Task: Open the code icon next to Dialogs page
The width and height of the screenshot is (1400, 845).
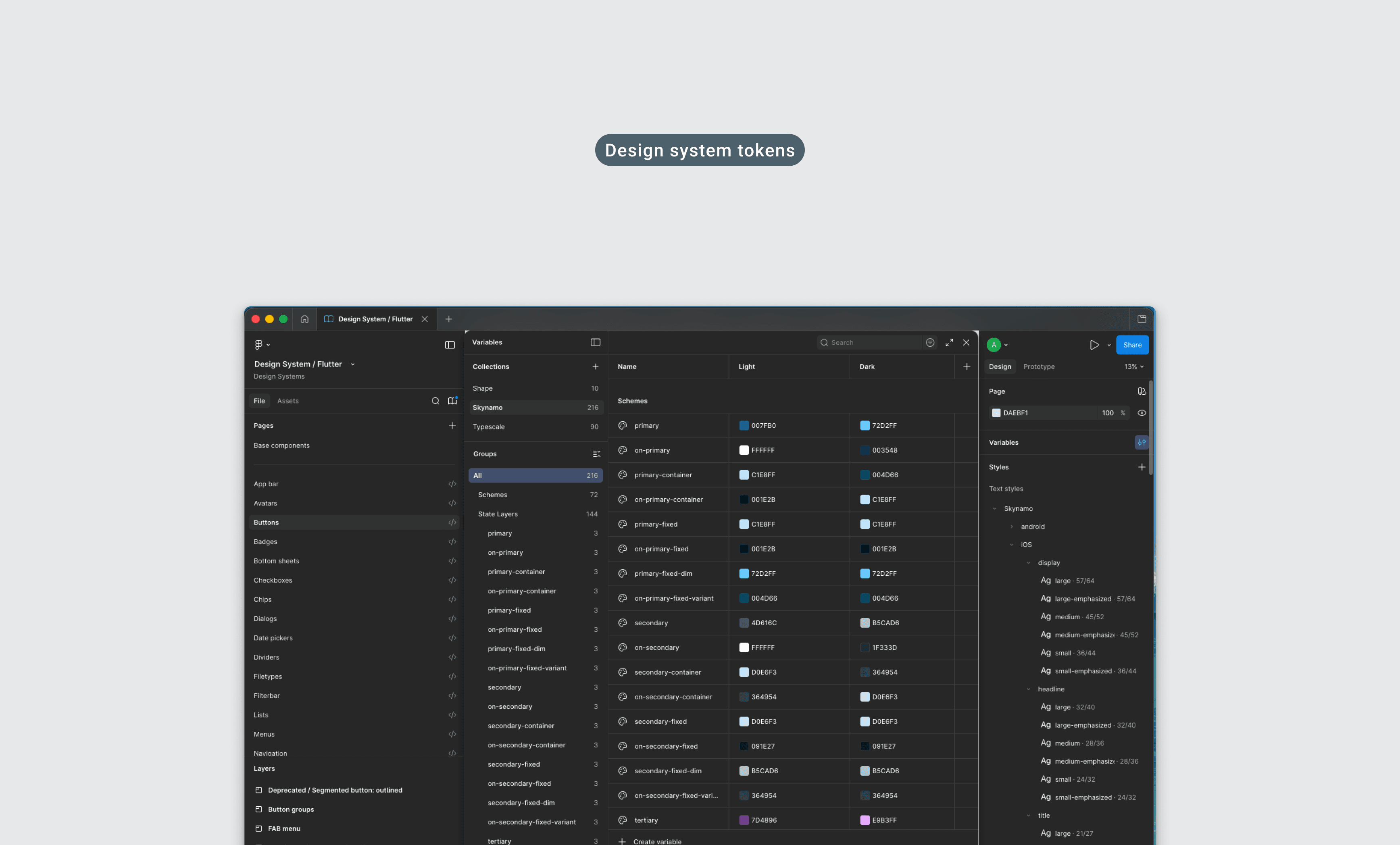Action: (x=452, y=618)
